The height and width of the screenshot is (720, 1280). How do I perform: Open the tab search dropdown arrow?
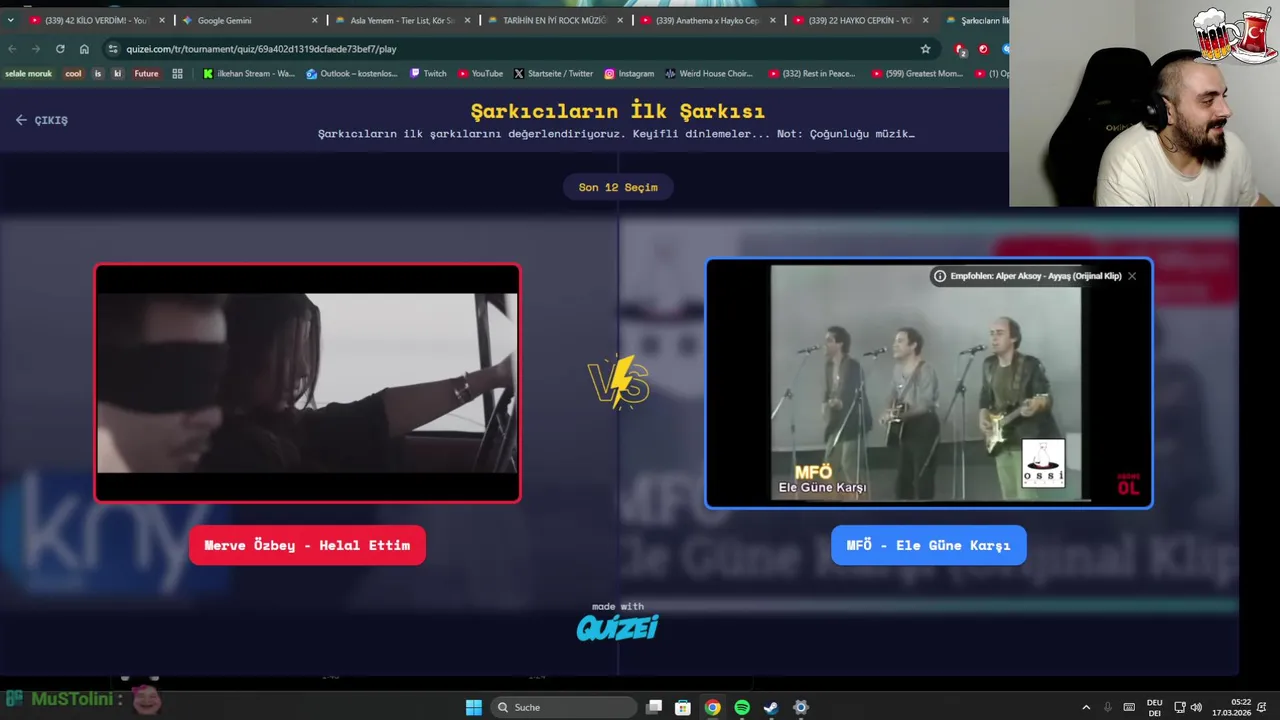(10, 20)
